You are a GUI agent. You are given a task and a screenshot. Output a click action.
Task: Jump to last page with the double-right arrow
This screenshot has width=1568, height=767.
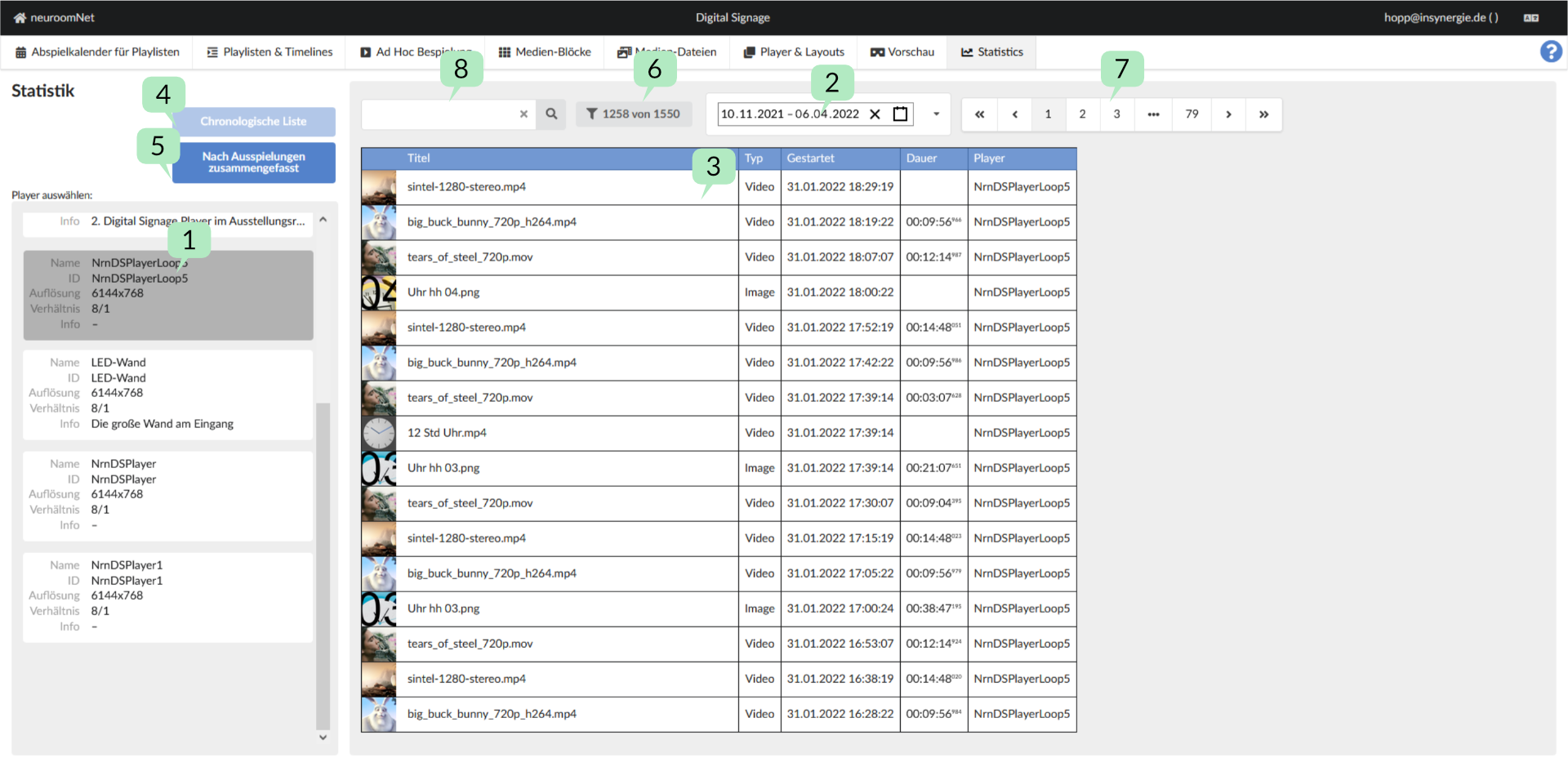[1263, 114]
